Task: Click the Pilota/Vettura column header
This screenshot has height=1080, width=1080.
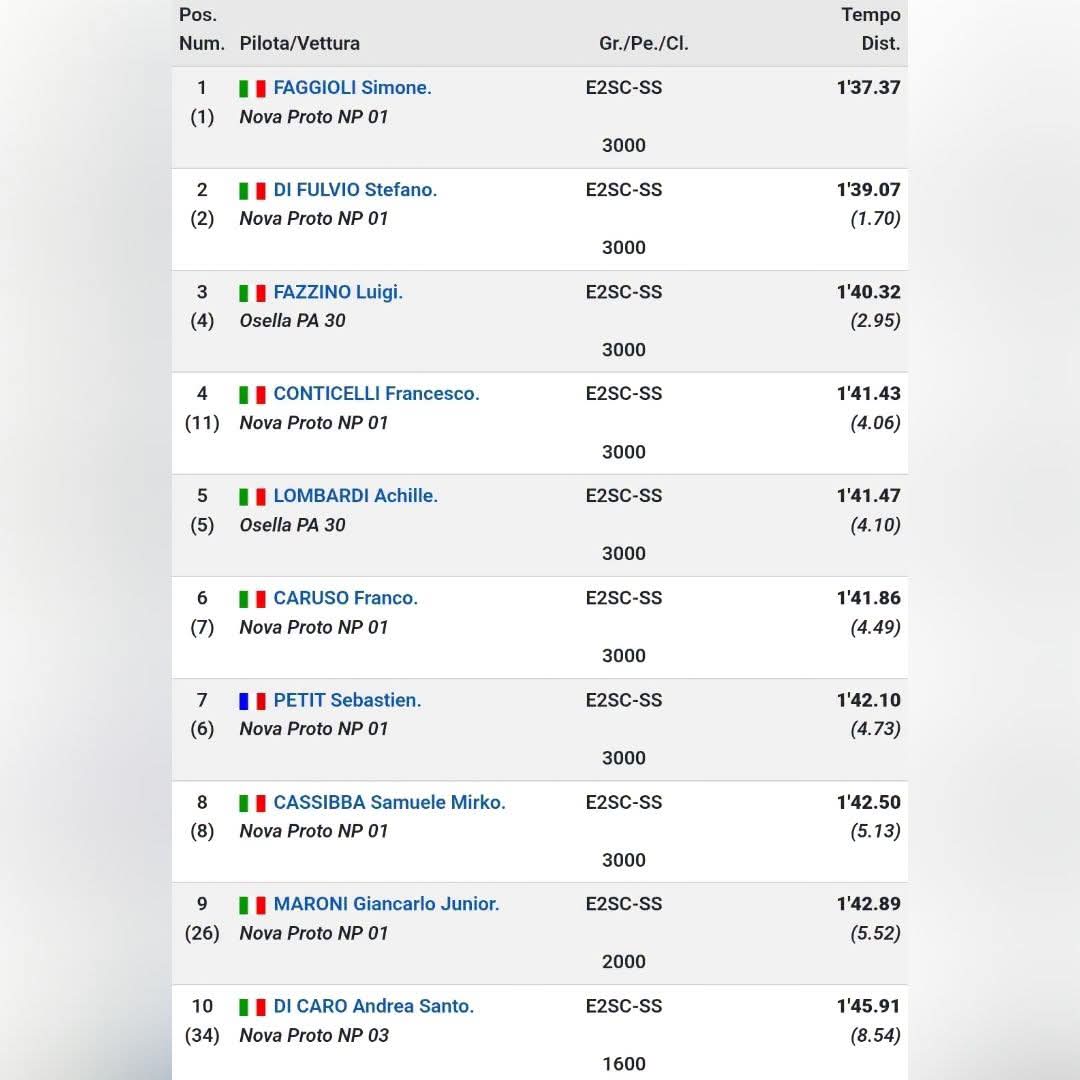Action: click(x=299, y=43)
